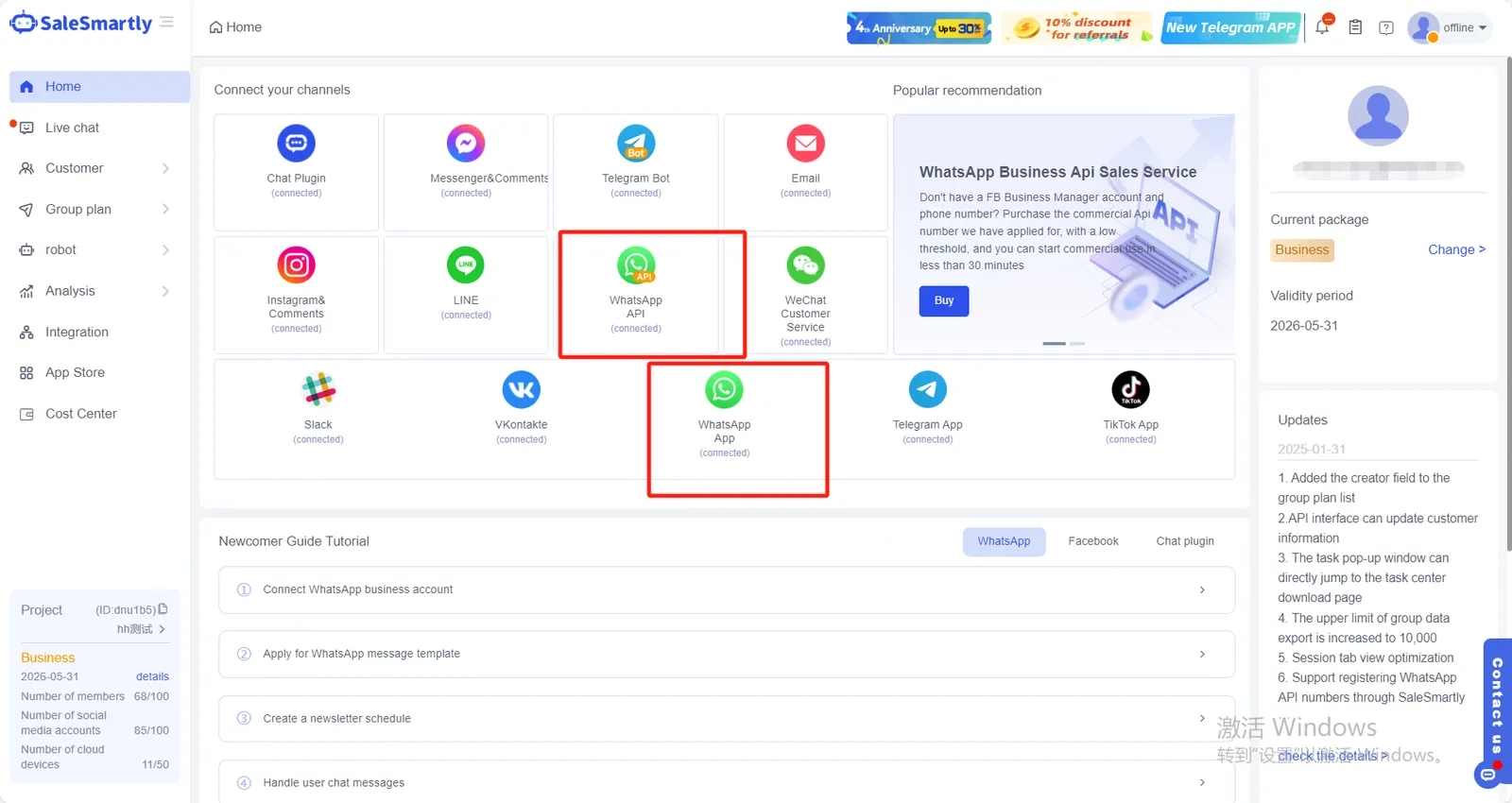
Task: Select the Chat plugin tutorial tab
Action: (1185, 541)
